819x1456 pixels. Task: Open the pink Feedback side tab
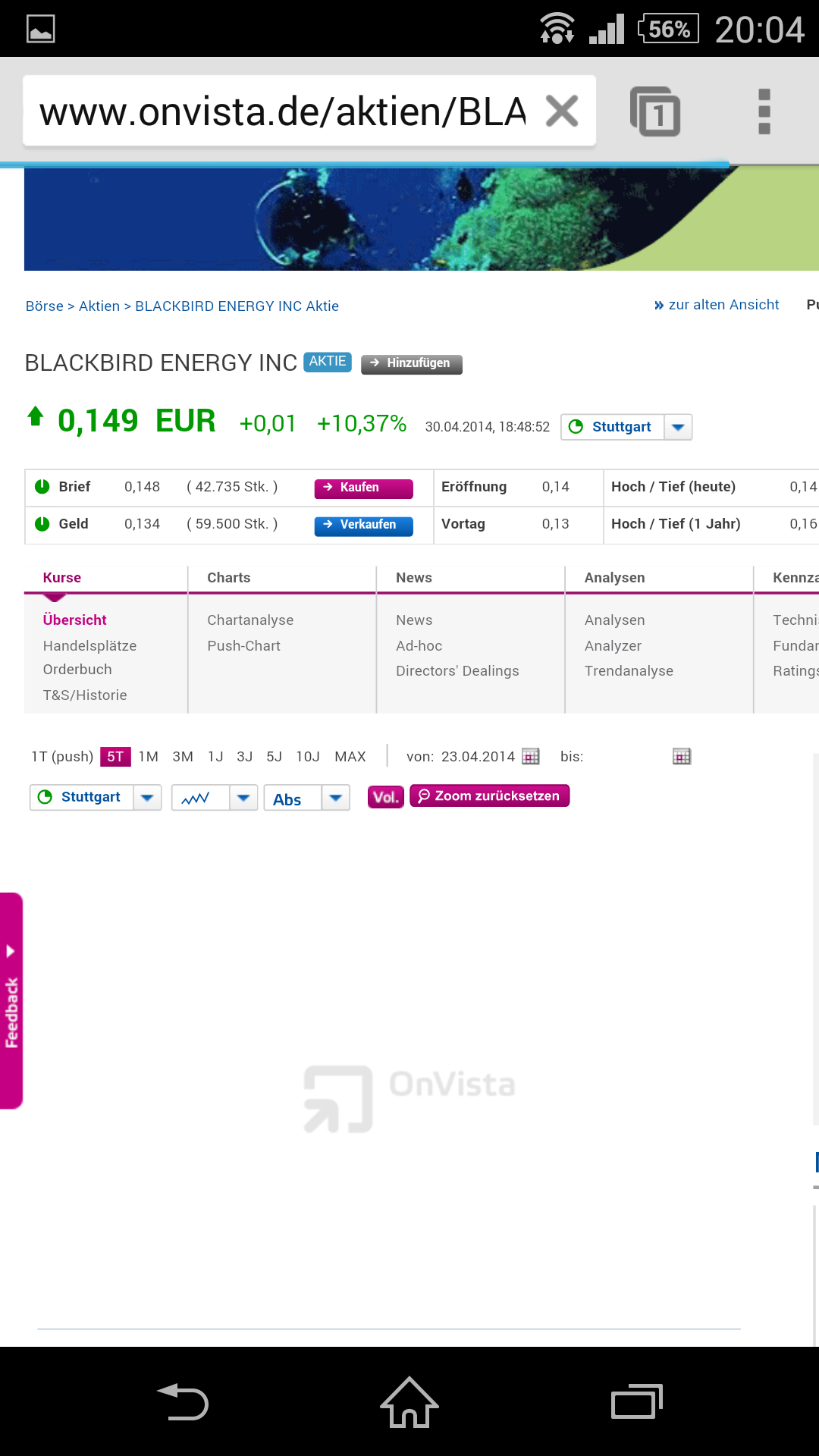coord(11,1001)
